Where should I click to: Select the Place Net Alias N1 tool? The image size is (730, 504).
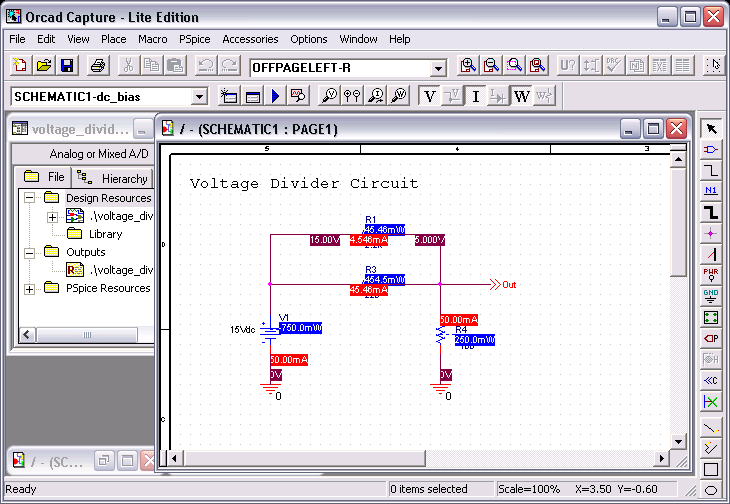[711, 191]
